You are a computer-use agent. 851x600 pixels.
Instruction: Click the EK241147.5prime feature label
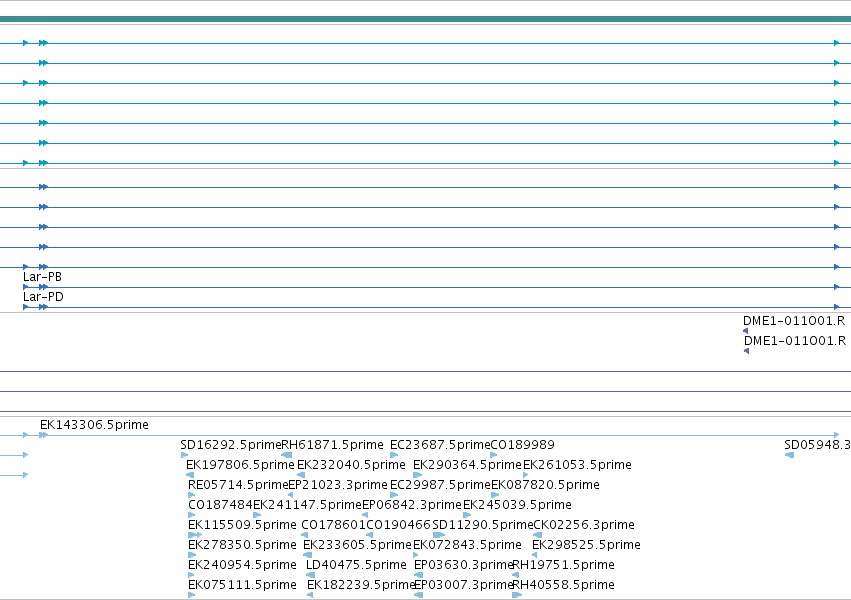307,505
